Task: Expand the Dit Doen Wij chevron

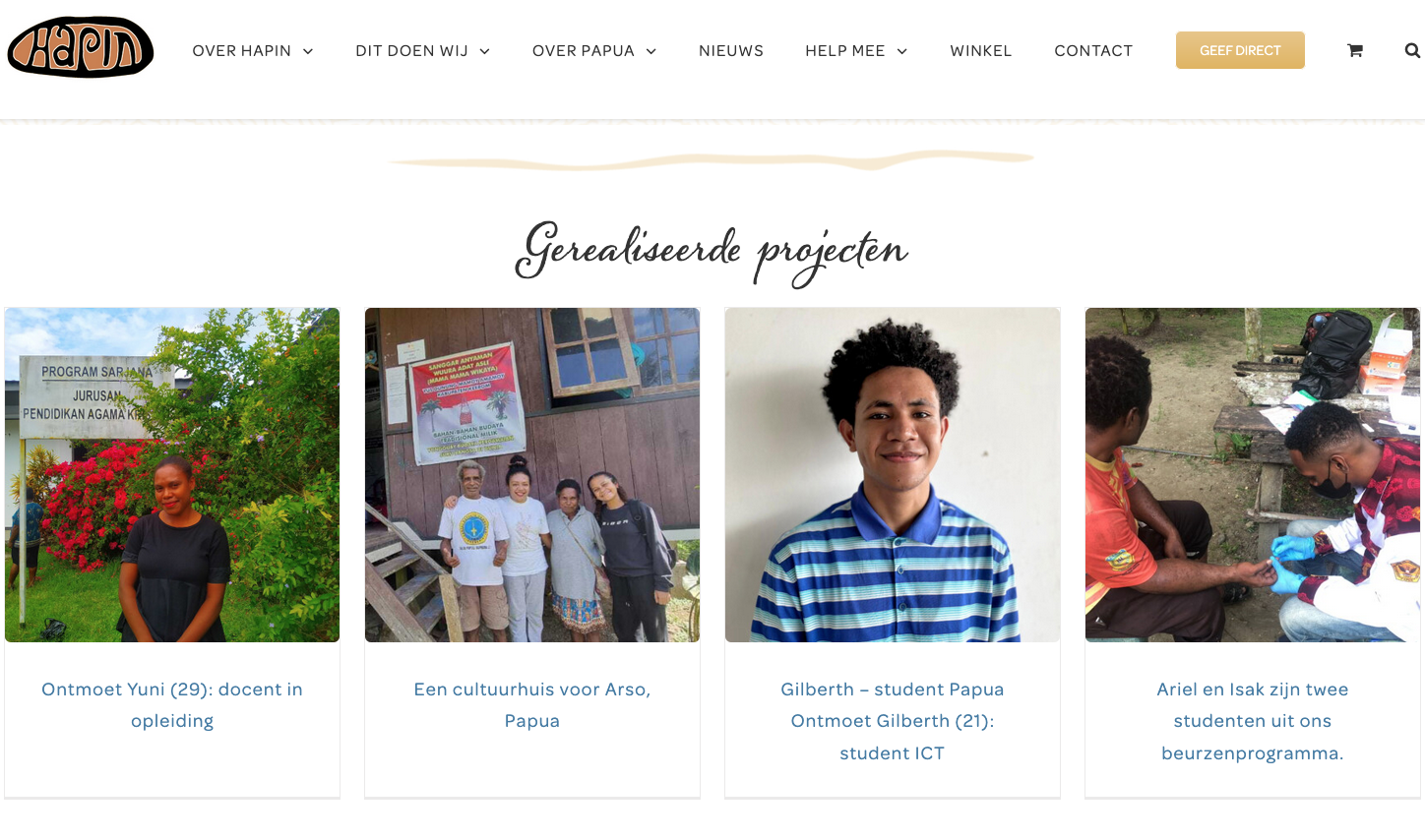Action: [x=485, y=51]
